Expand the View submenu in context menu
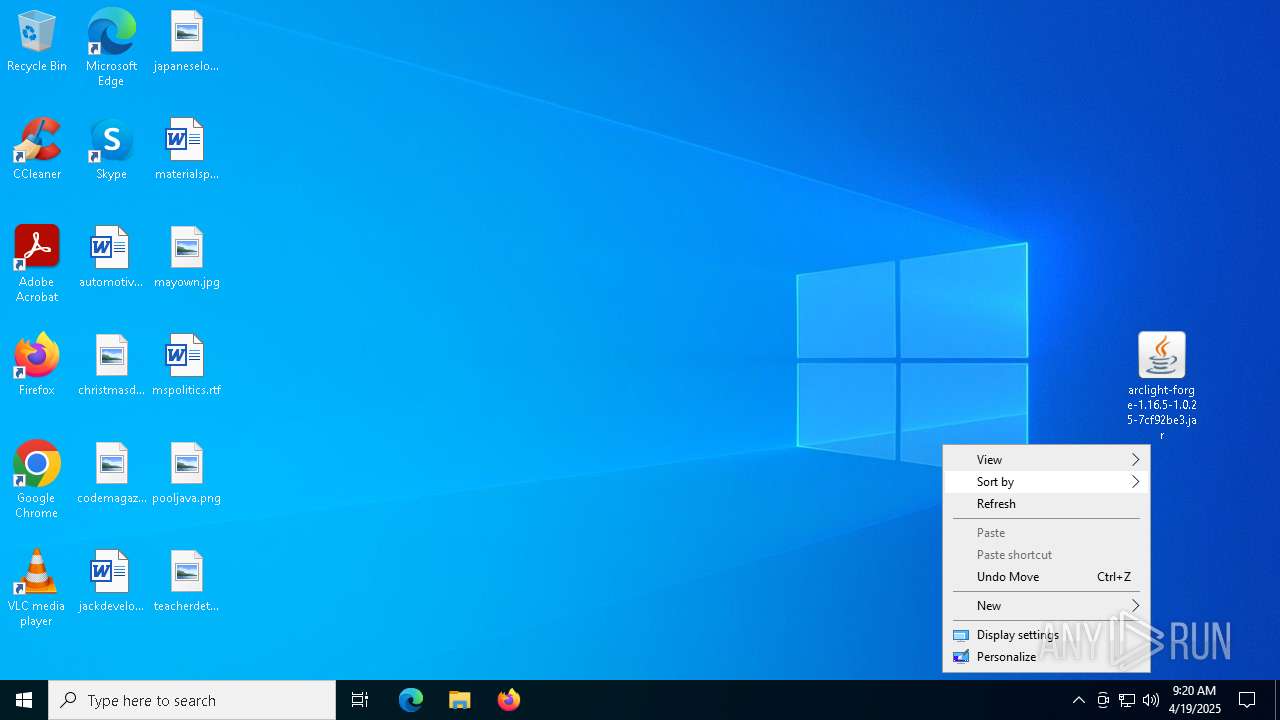The height and width of the screenshot is (720, 1280). coord(1046,460)
